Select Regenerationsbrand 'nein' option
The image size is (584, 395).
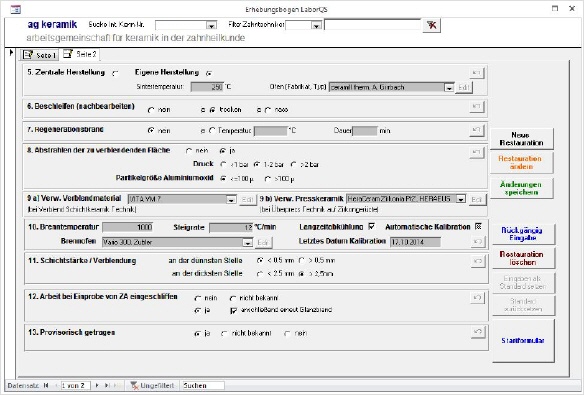coord(151,131)
